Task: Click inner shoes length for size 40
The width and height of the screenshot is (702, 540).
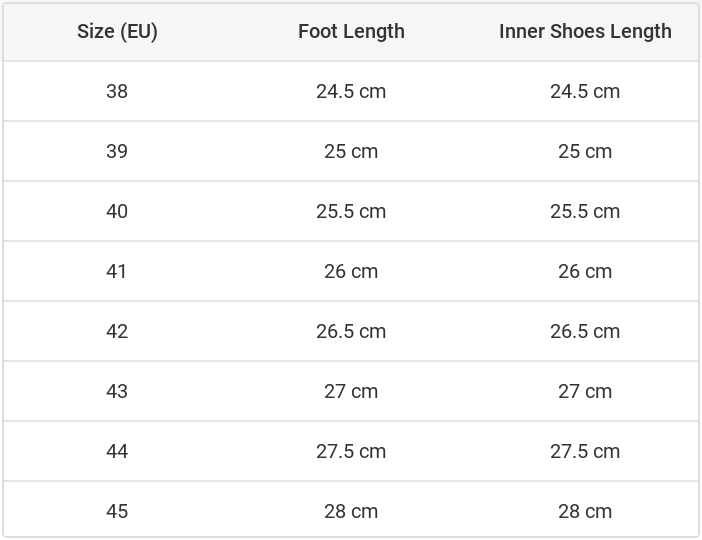Action: (585, 211)
